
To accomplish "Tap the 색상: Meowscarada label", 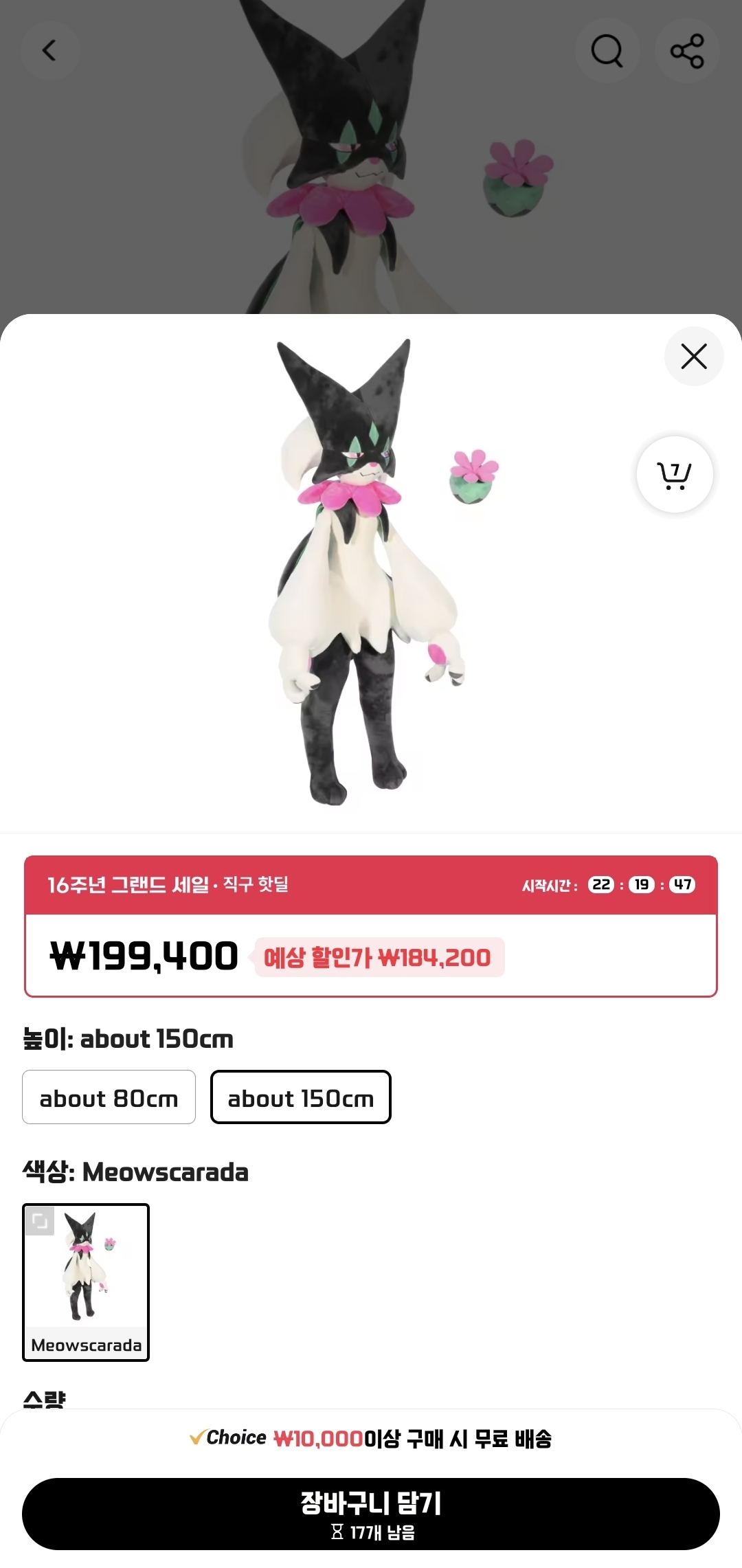I will [x=135, y=1172].
